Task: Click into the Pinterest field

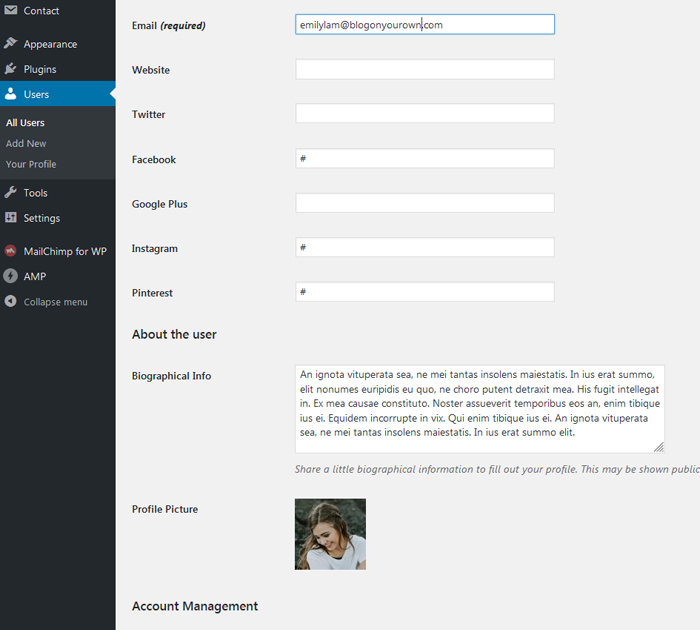Action: 425,292
